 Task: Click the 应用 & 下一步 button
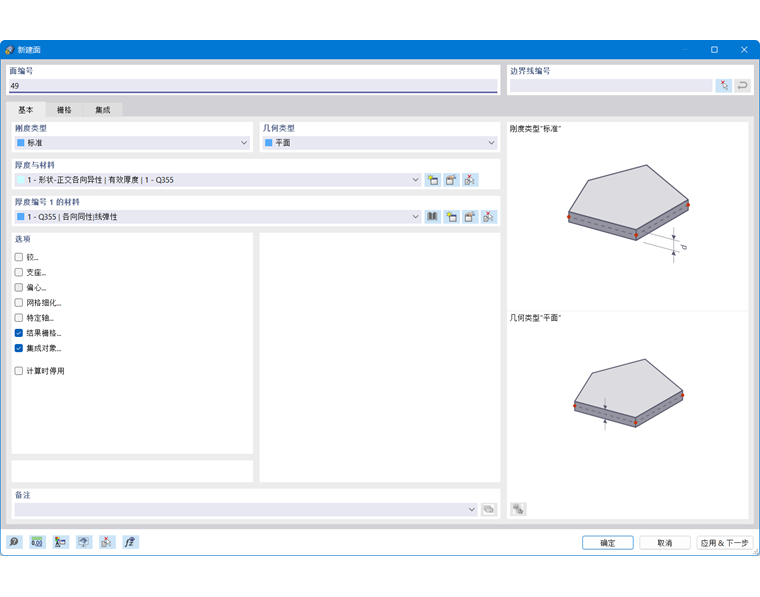pos(725,543)
